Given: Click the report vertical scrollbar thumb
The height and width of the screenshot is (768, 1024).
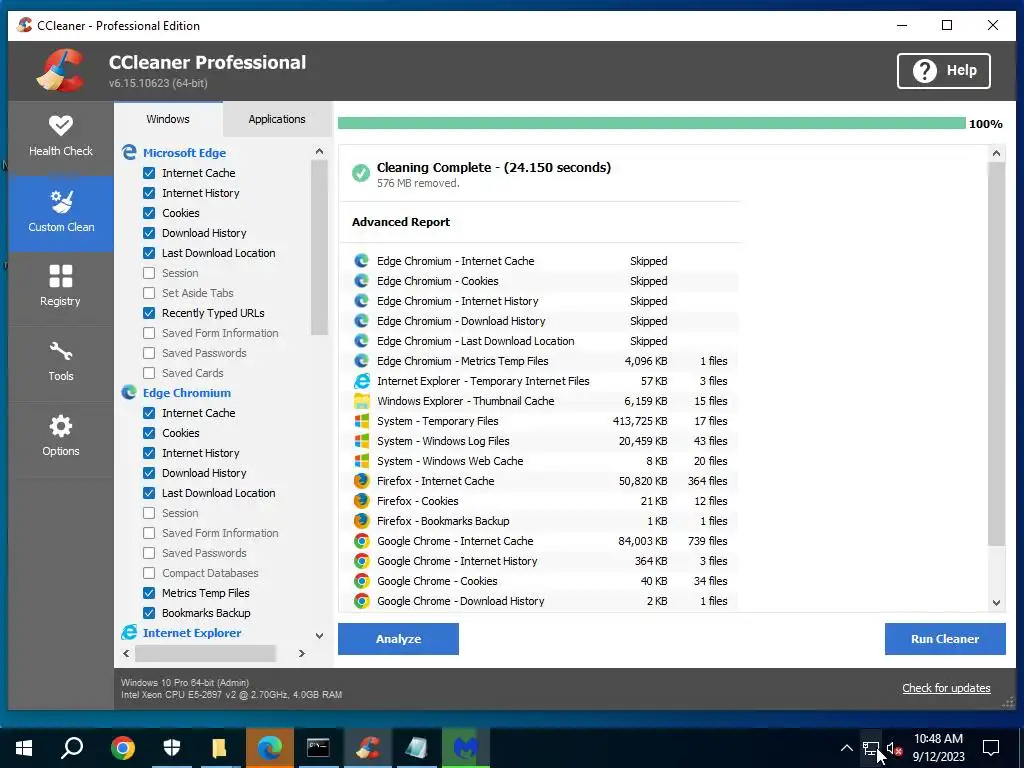Looking at the screenshot, I should (x=996, y=354).
